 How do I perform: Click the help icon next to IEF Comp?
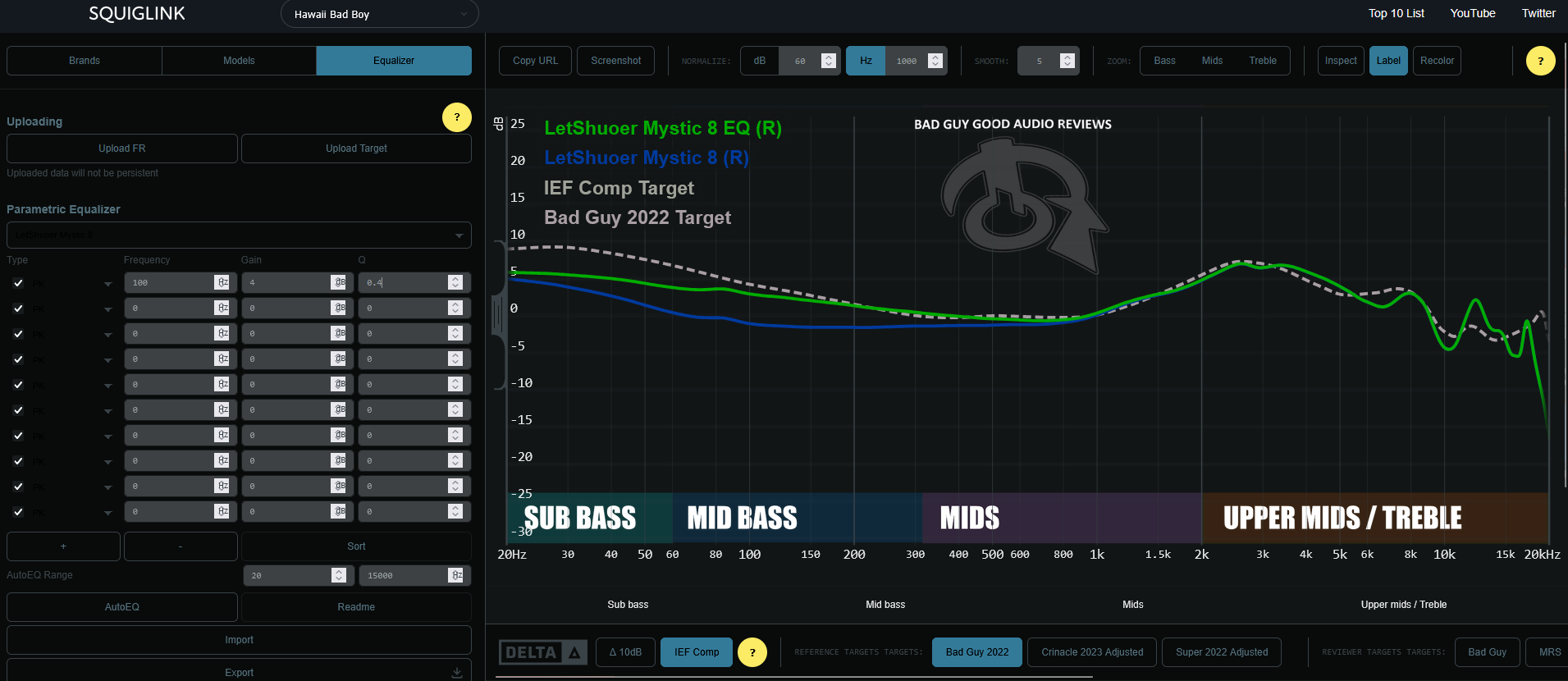[x=752, y=652]
